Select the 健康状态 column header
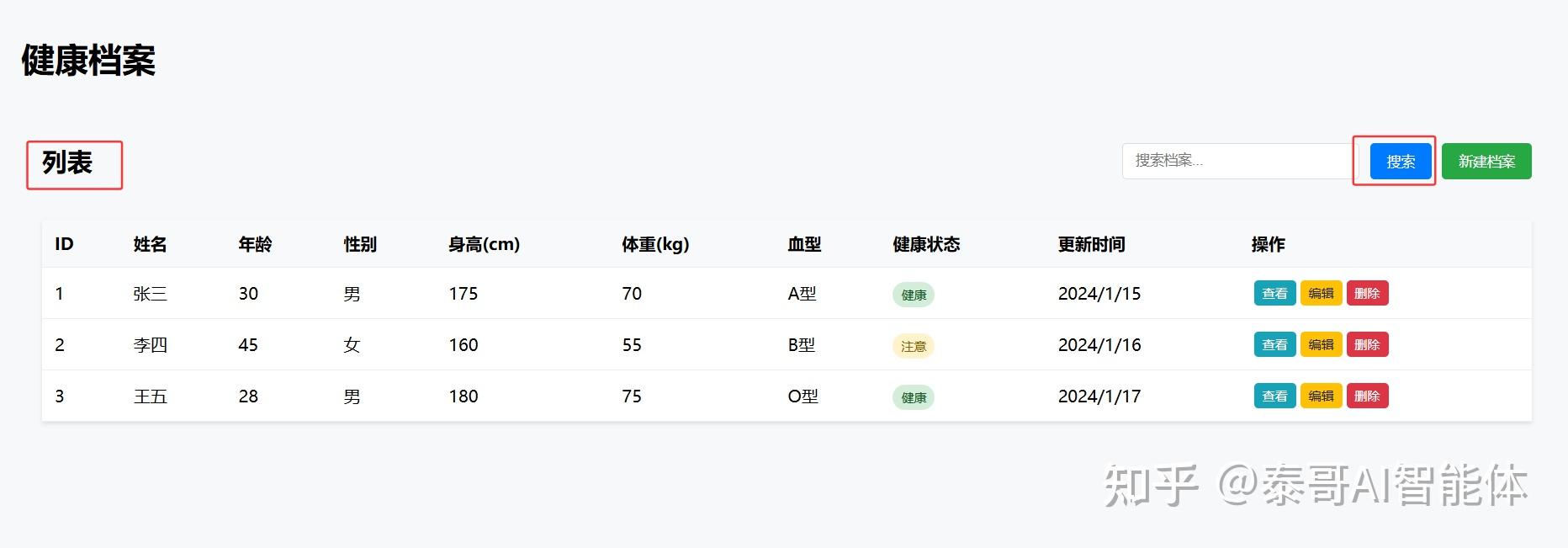The height and width of the screenshot is (548, 1568). (x=926, y=244)
